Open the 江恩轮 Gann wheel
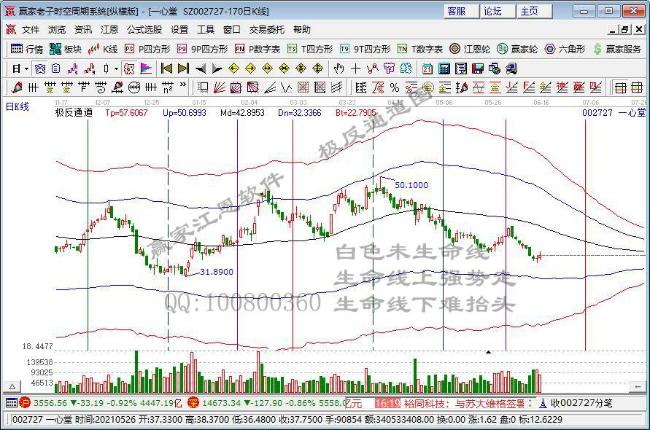The width and height of the screenshot is (650, 430). point(470,49)
